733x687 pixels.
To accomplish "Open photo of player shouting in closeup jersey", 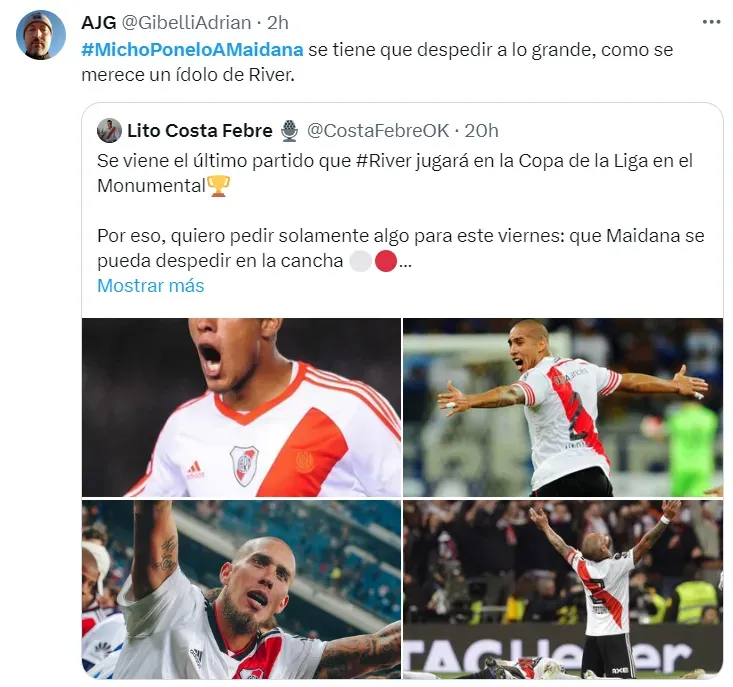I will [241, 407].
